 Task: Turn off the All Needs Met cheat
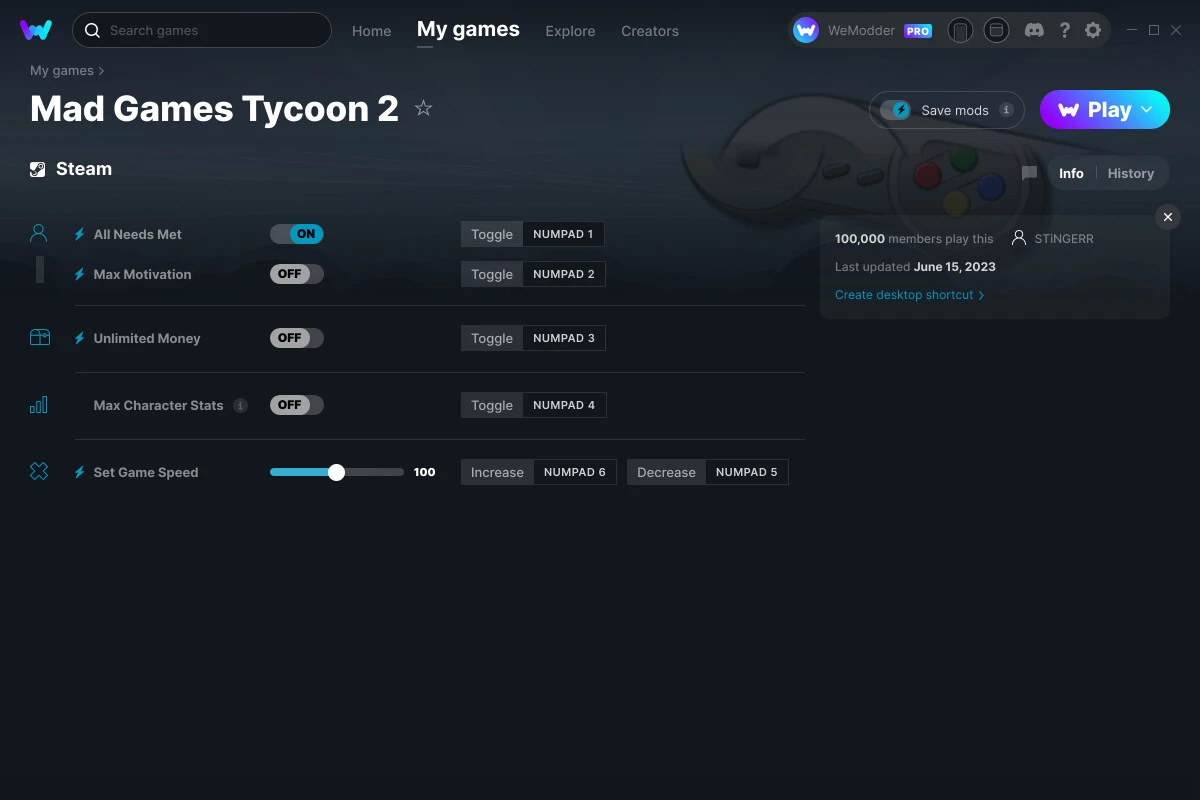[296, 233]
